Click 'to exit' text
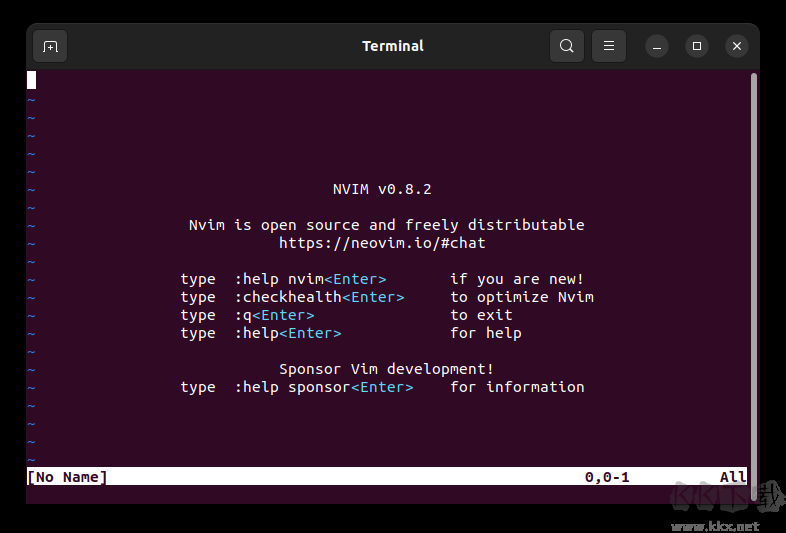The width and height of the screenshot is (786, 533). click(x=481, y=315)
